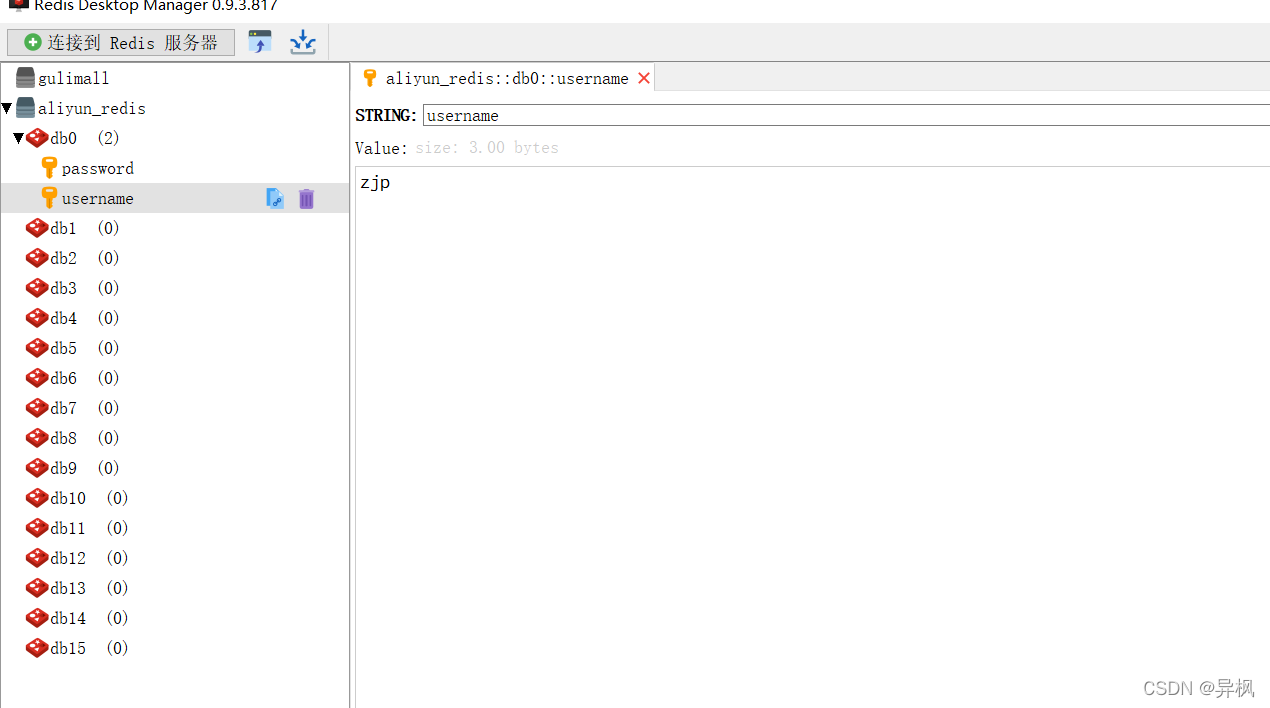This screenshot has height=708, width=1270.
Task: Click the Connect to Redis Server button
Action: point(121,42)
